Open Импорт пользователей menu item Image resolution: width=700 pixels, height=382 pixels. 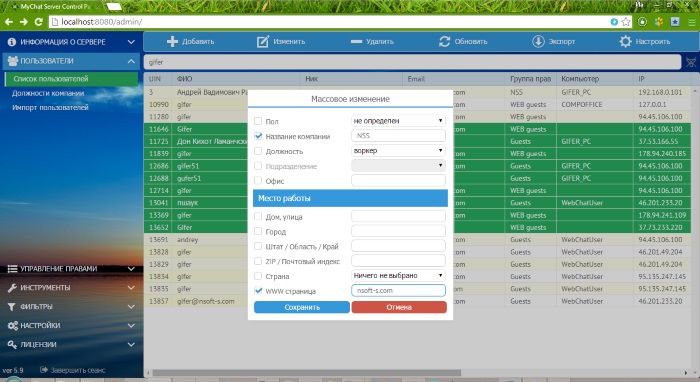50,108
